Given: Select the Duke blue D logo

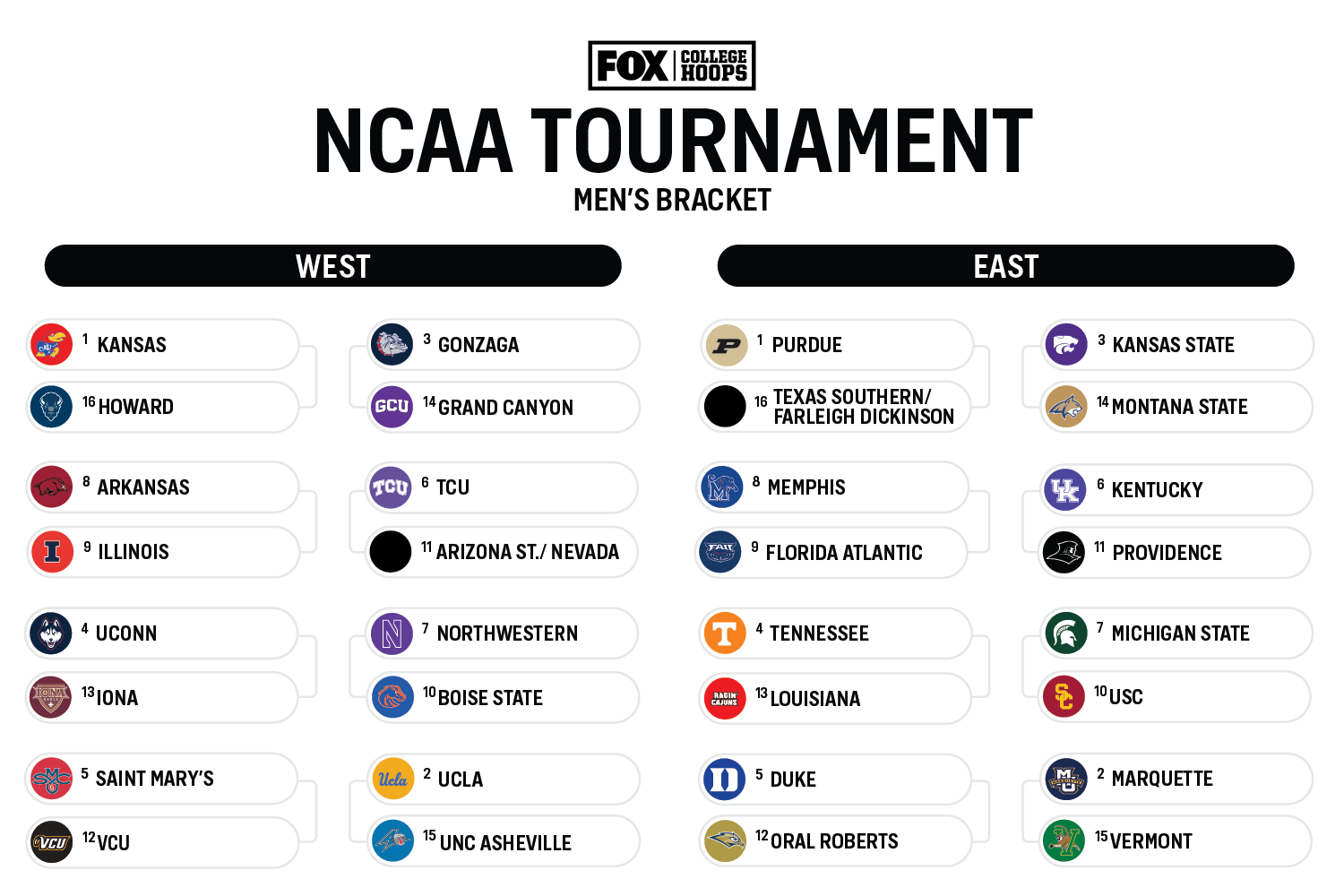Looking at the screenshot, I should (723, 779).
